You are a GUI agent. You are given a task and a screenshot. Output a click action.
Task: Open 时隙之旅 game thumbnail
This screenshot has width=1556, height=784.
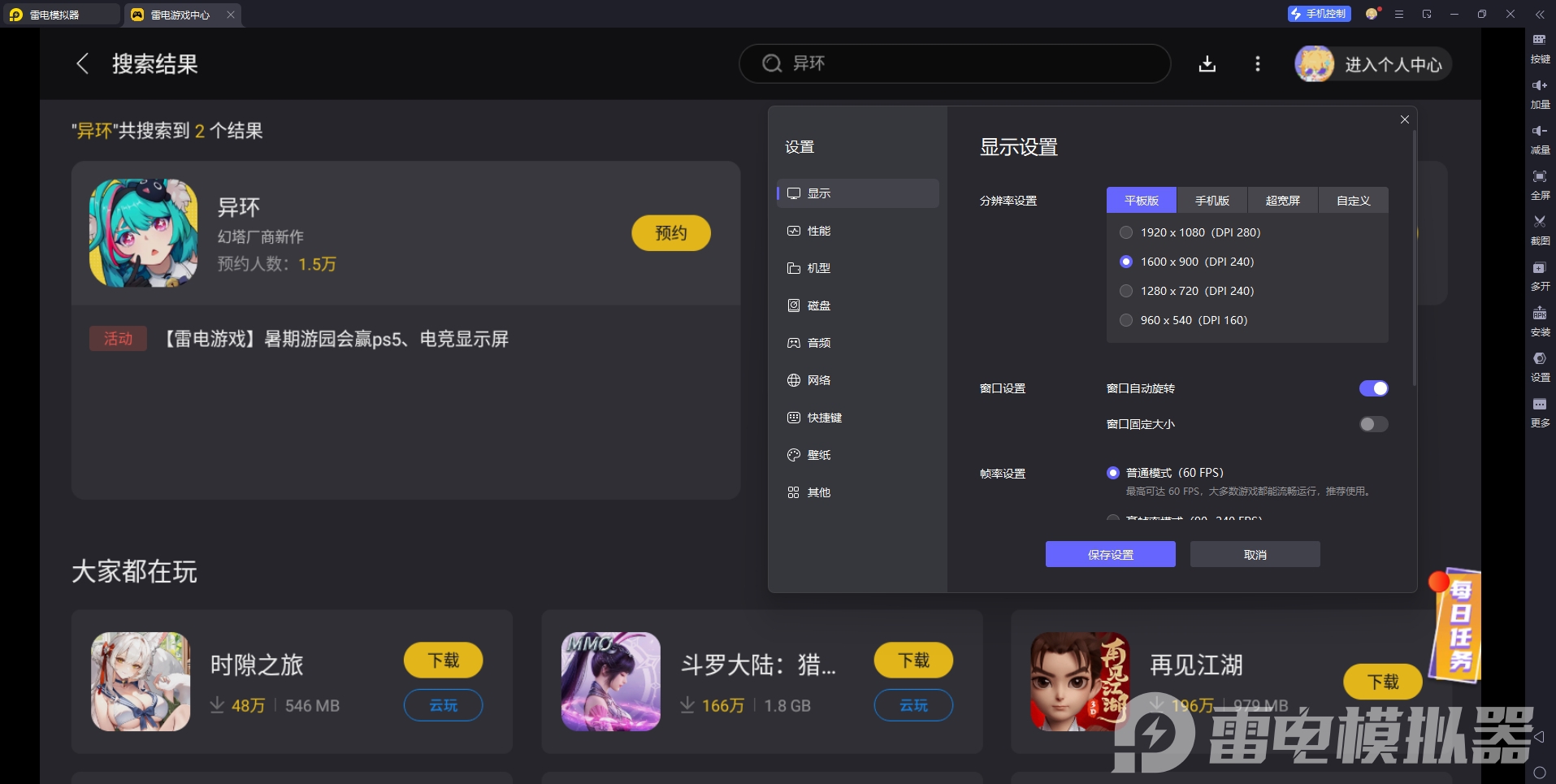[141, 682]
